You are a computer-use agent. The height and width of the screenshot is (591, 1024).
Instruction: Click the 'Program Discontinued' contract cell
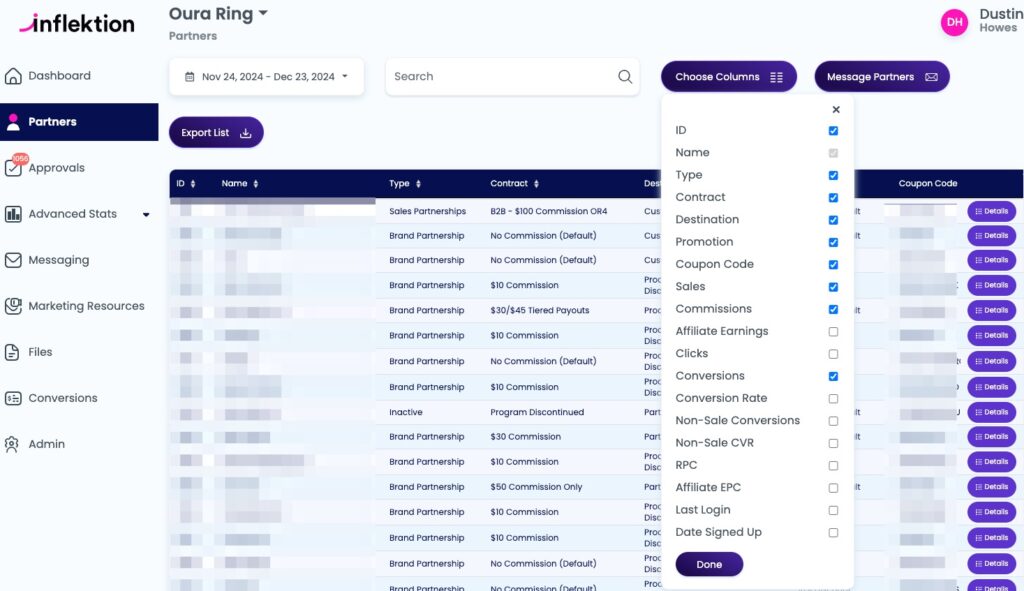click(x=537, y=412)
